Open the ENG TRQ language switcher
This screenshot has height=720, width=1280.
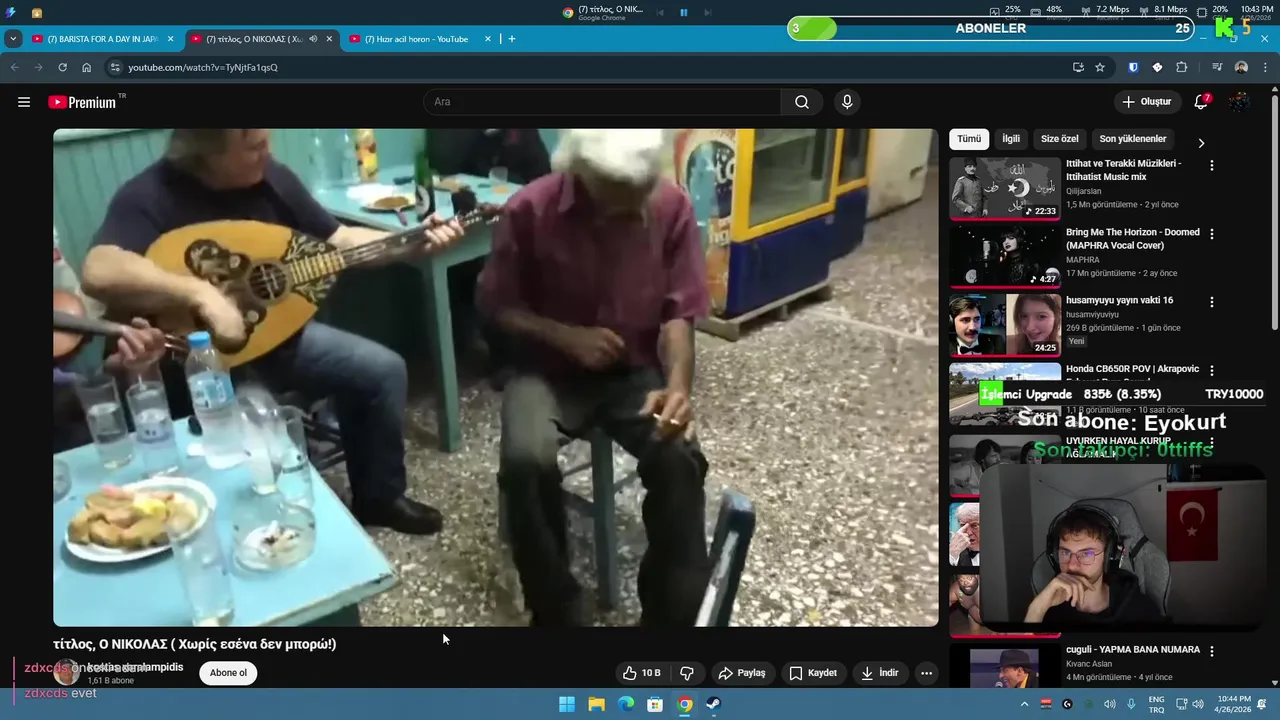coord(1156,704)
